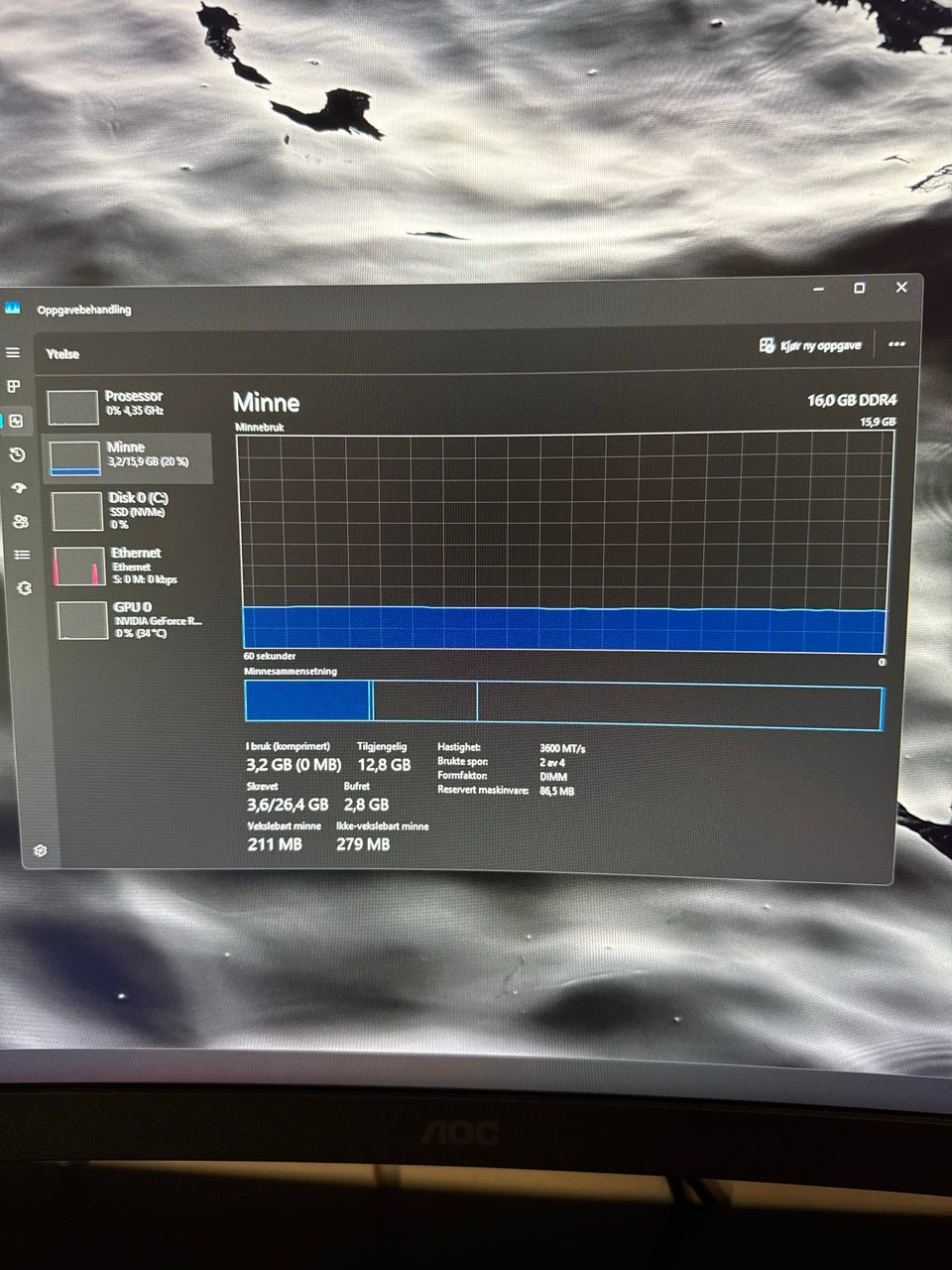The width and height of the screenshot is (952, 1270).
Task: Click the Minne heading
Action: click(266, 402)
